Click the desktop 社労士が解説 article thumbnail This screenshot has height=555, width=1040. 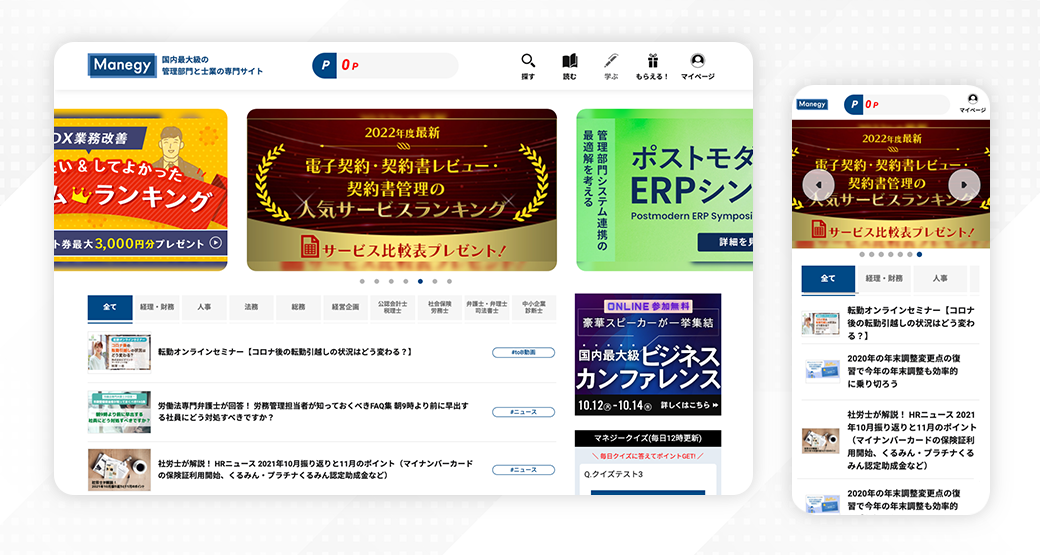[x=119, y=470]
